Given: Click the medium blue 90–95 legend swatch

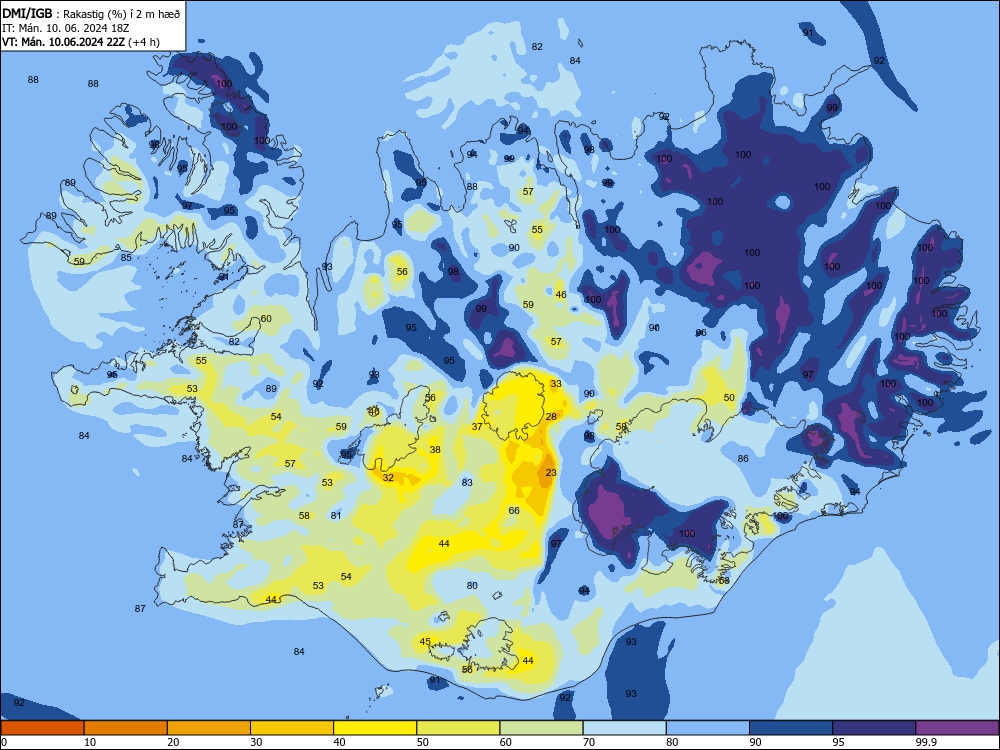Looking at the screenshot, I should [791, 728].
